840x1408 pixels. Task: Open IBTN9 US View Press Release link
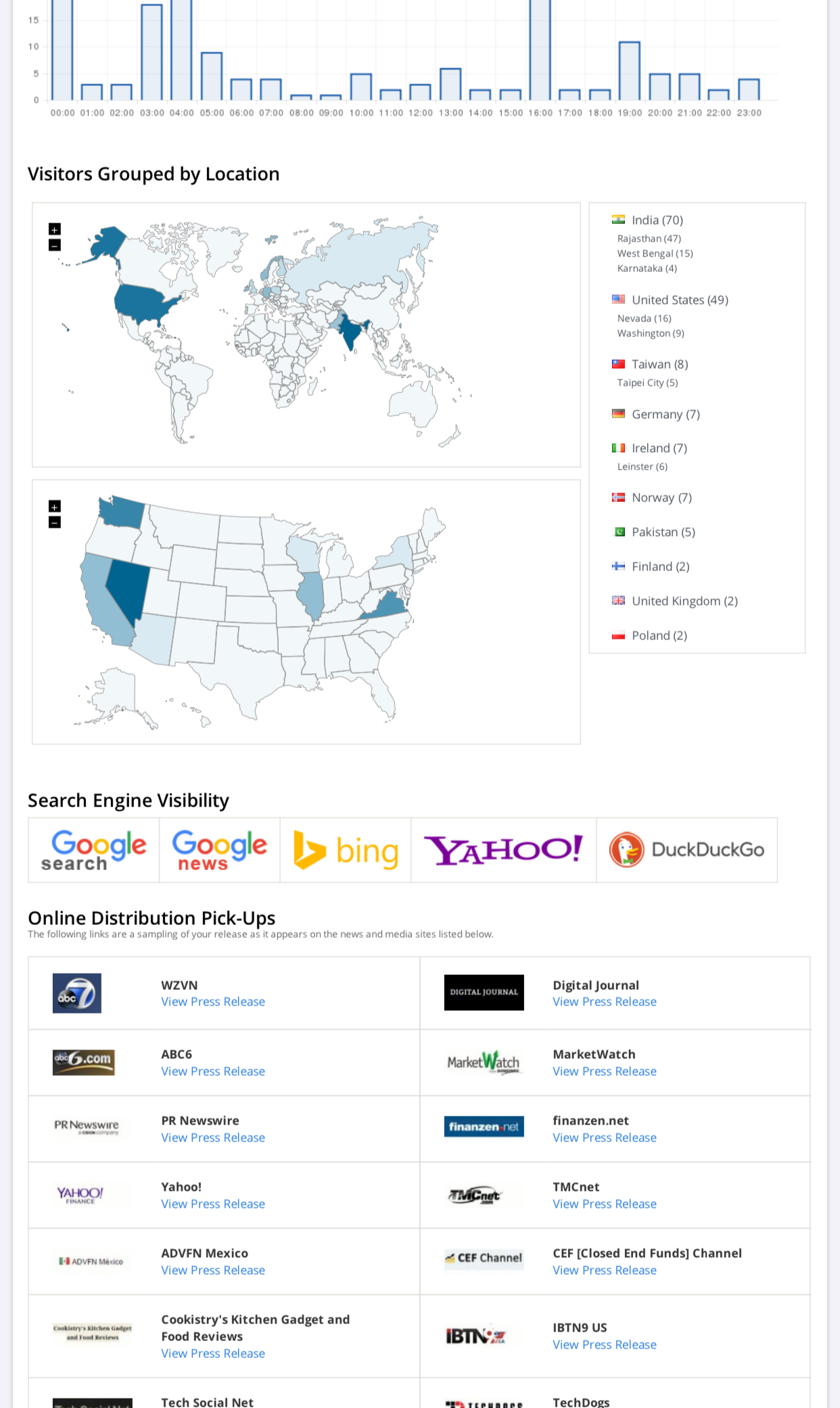click(x=605, y=1344)
